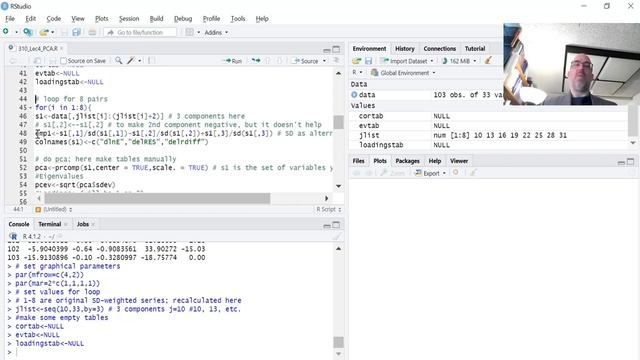Screen dimensions: 640x360
Task: Close the 310_Lec4_PCA.R editor tab
Action: click(62, 48)
